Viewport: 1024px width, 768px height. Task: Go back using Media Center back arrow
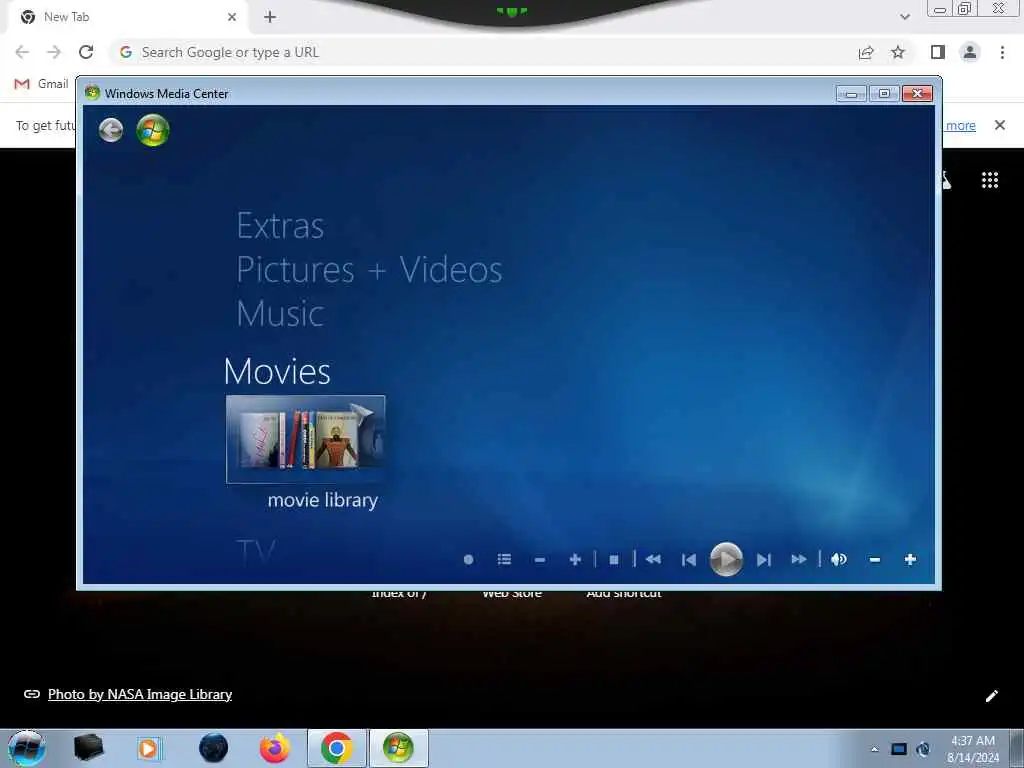111,130
